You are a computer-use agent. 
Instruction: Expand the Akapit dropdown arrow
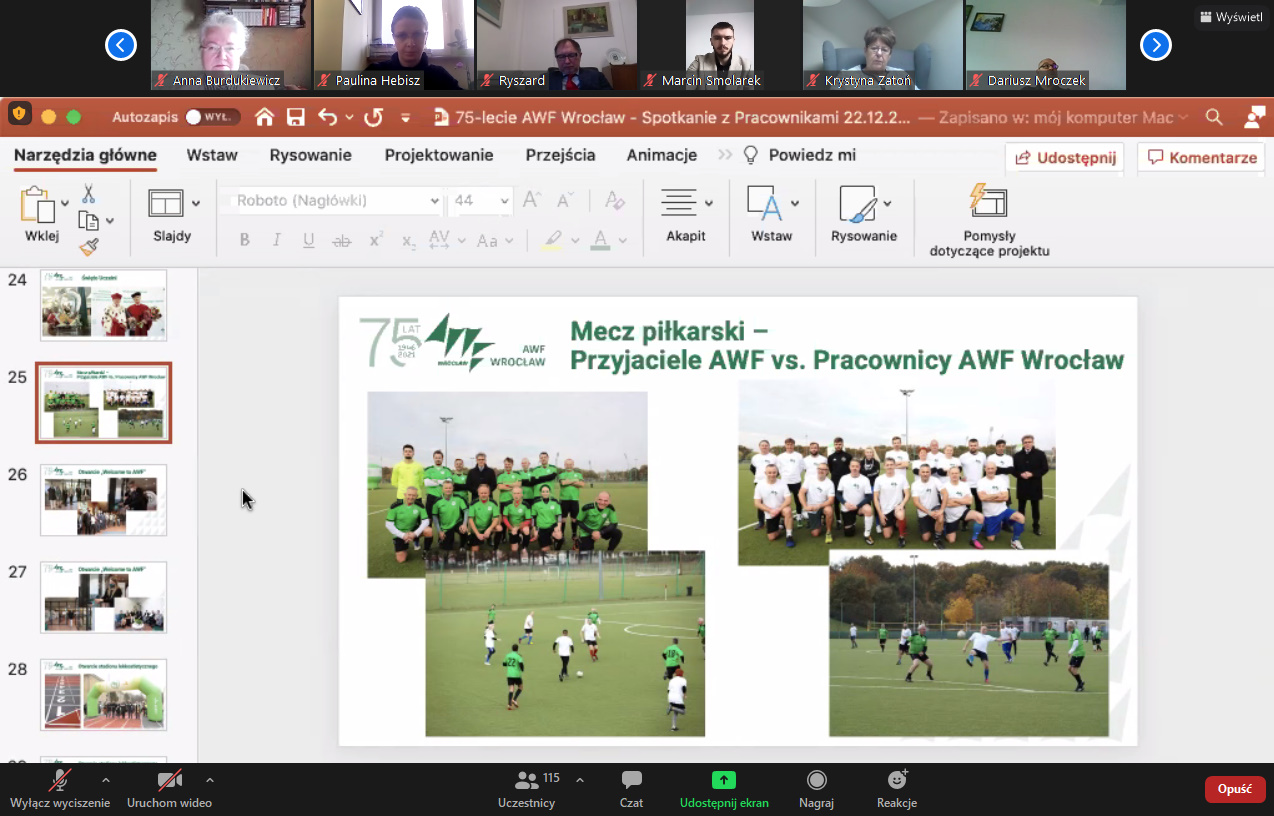coord(709,203)
